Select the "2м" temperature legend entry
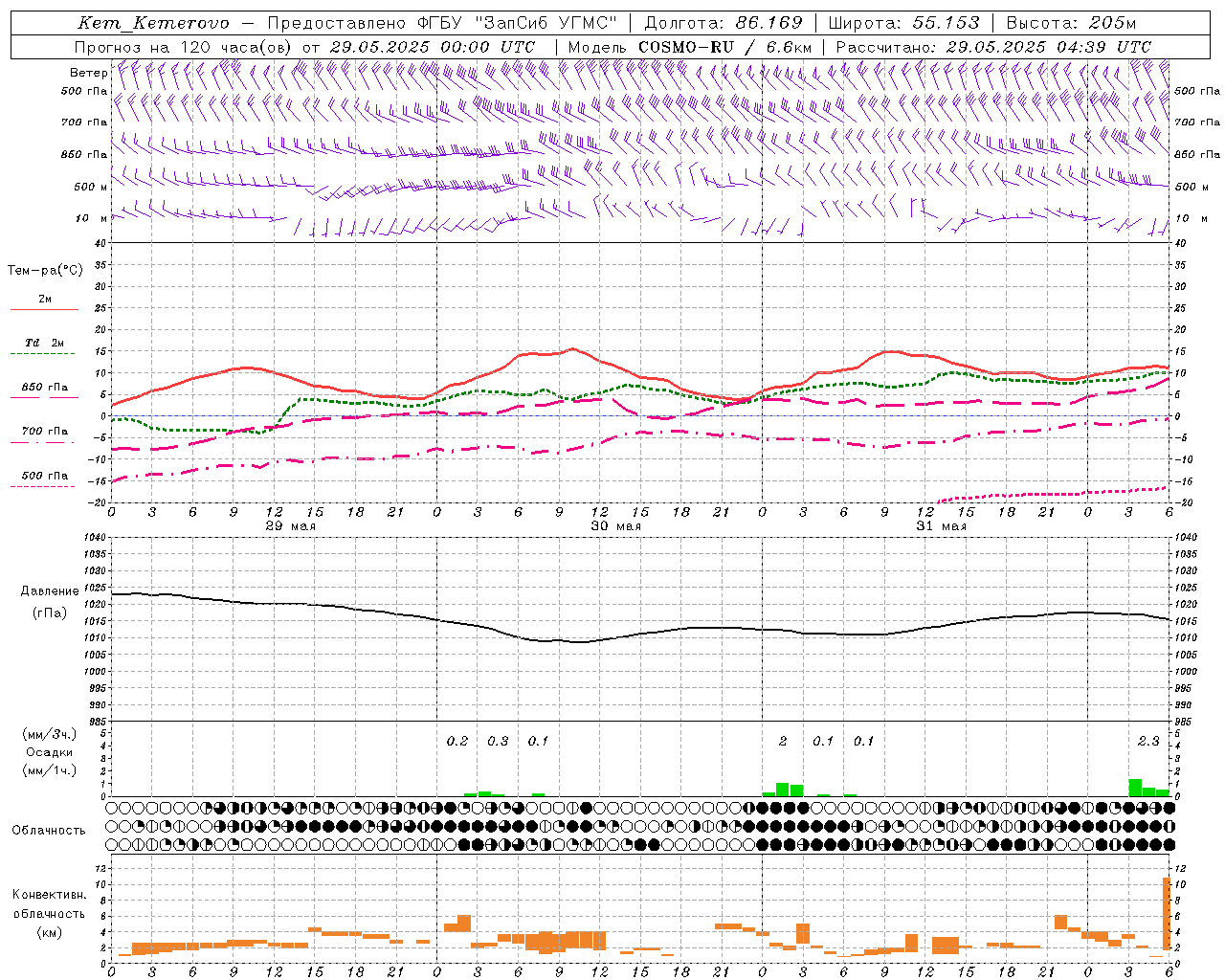 point(45,300)
